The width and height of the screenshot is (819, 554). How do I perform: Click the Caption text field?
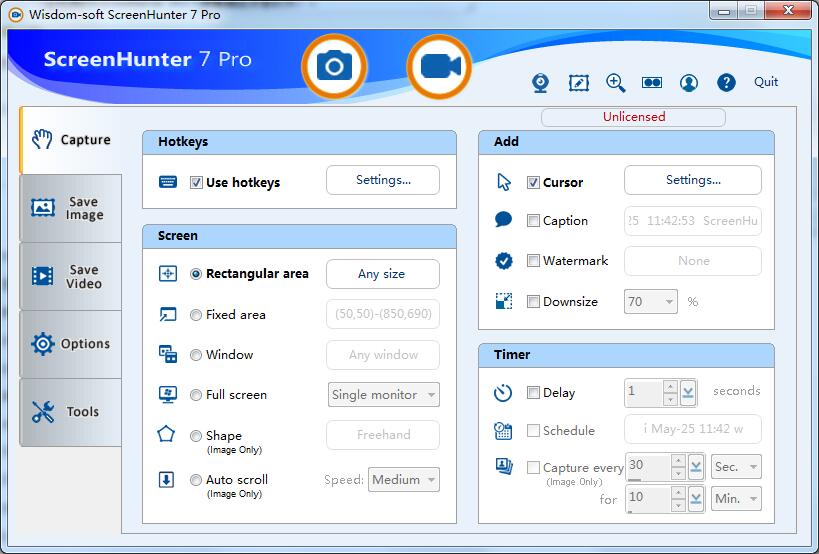point(693,221)
